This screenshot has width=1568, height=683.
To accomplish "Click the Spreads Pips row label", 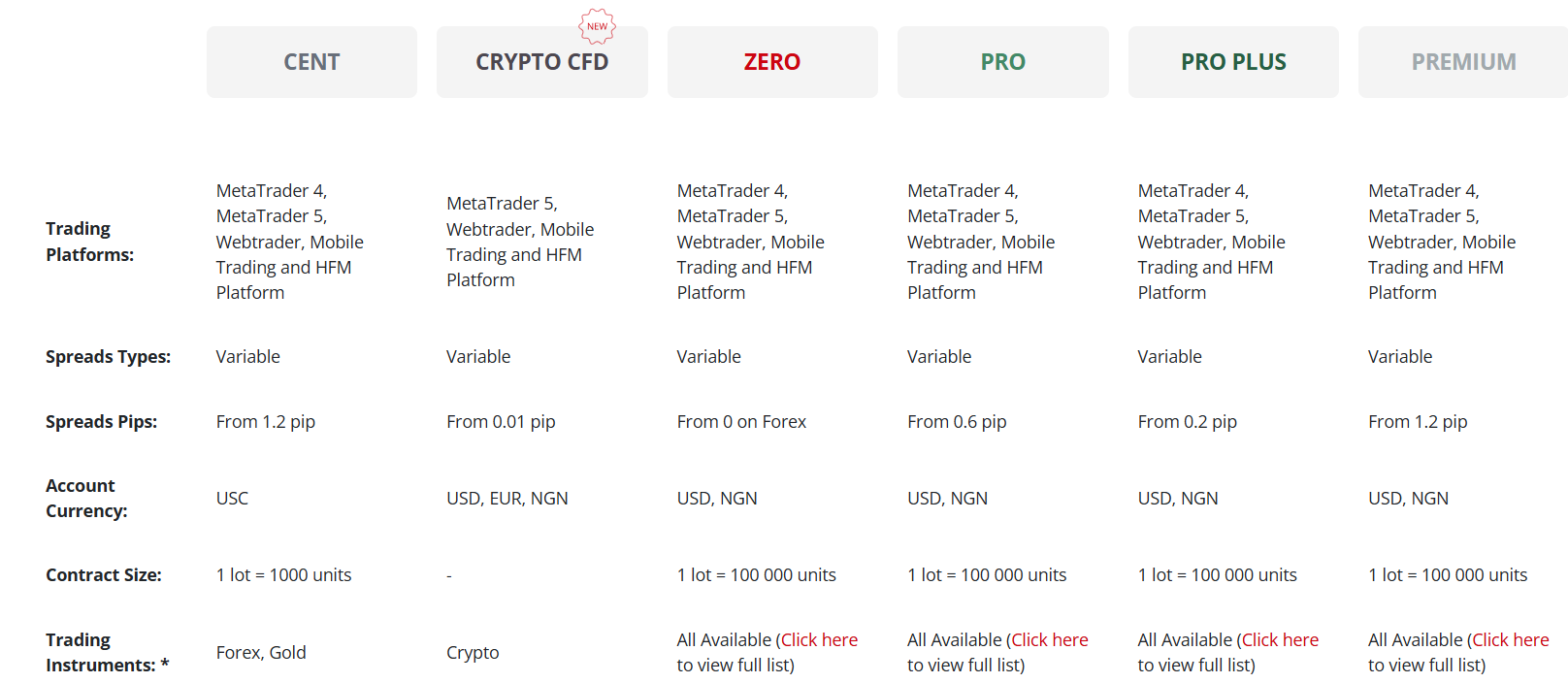I will [x=101, y=422].
